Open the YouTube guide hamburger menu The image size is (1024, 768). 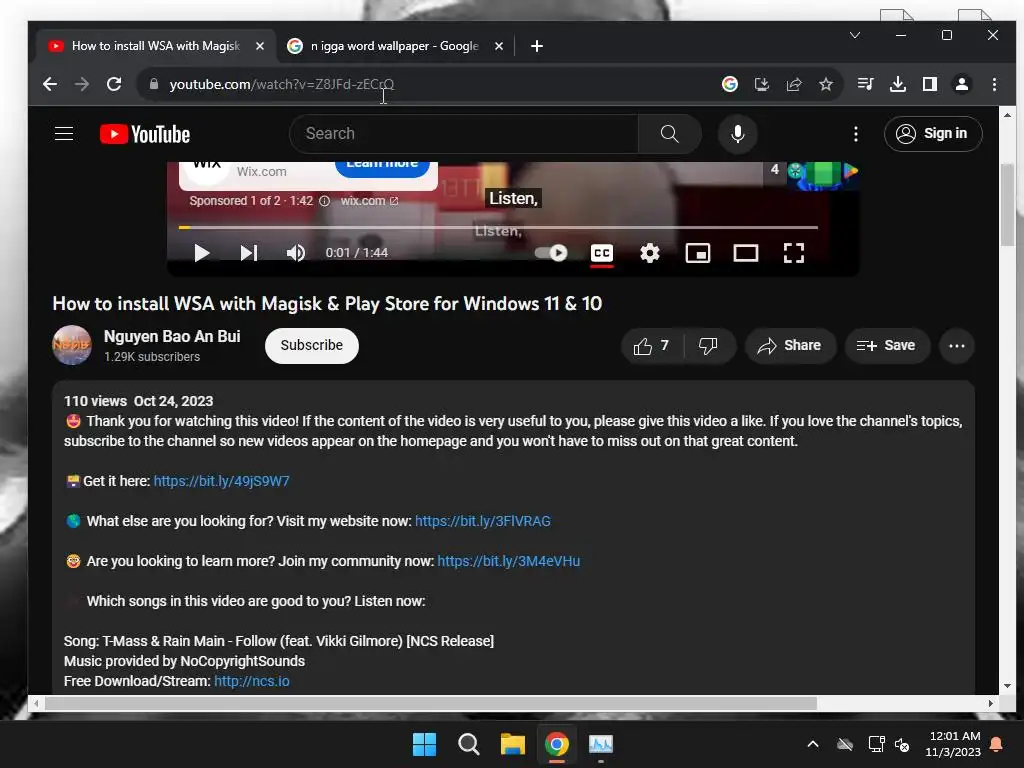point(63,134)
